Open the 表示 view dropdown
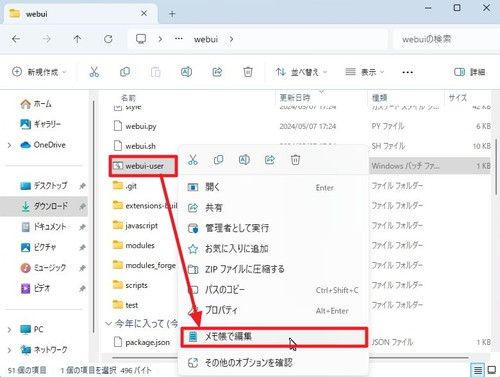The width and height of the screenshot is (500, 377). pos(365,72)
